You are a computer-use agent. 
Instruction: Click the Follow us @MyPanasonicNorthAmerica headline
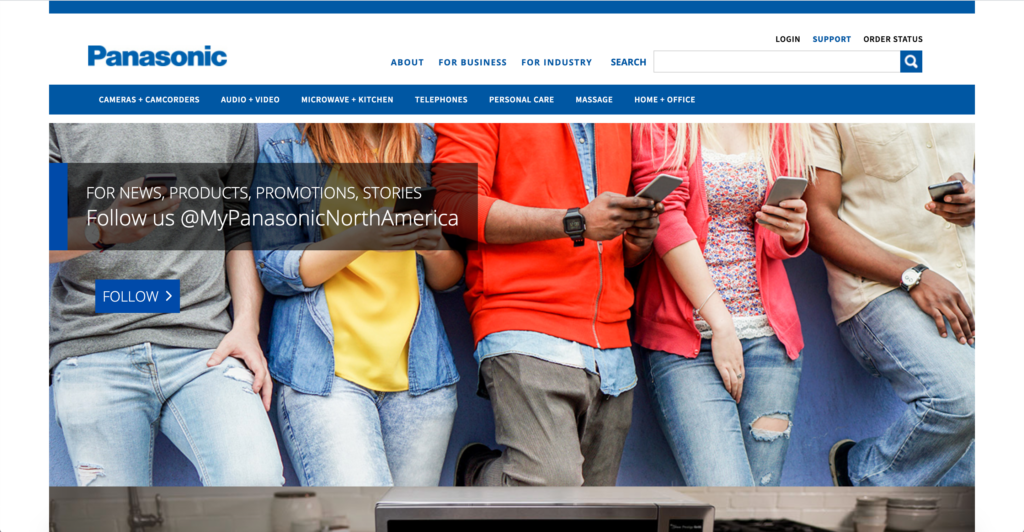point(272,218)
